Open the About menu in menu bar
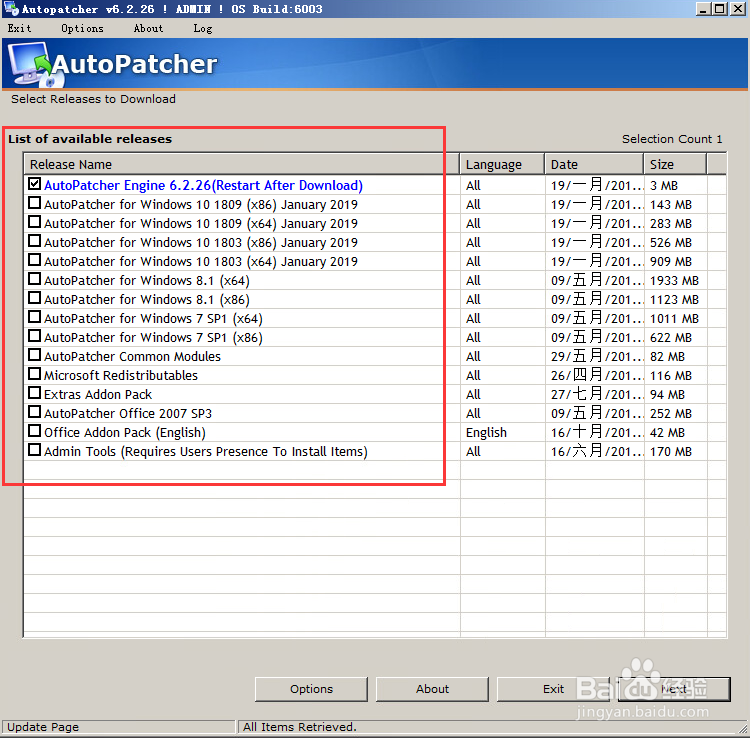This screenshot has width=750, height=738. point(148,28)
